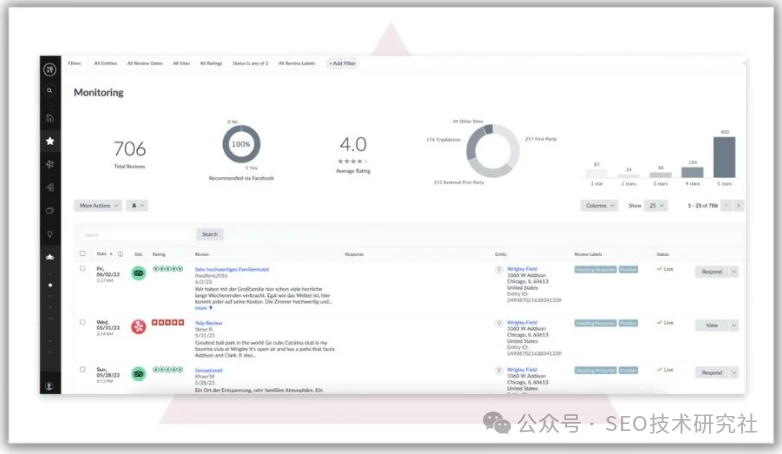Click the next page arrow in pagination
The width and height of the screenshot is (782, 454).
tap(738, 205)
